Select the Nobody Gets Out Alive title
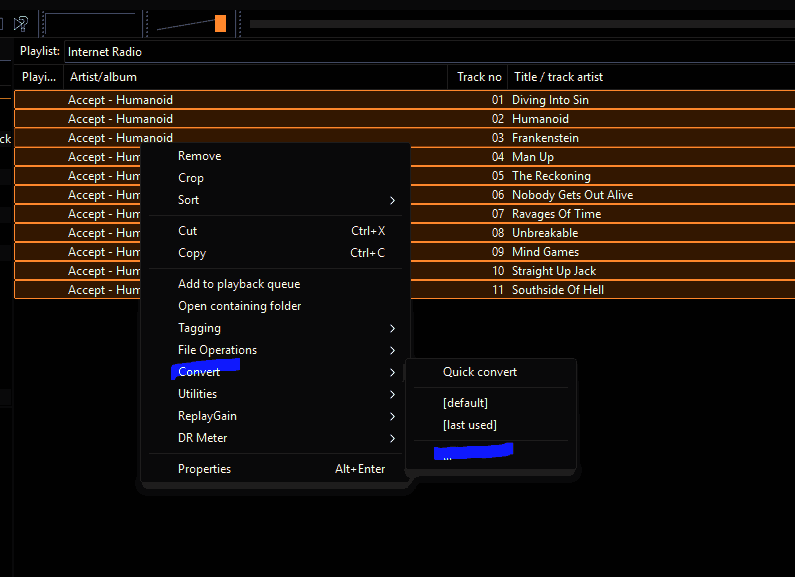The width and height of the screenshot is (795, 577). 572,195
